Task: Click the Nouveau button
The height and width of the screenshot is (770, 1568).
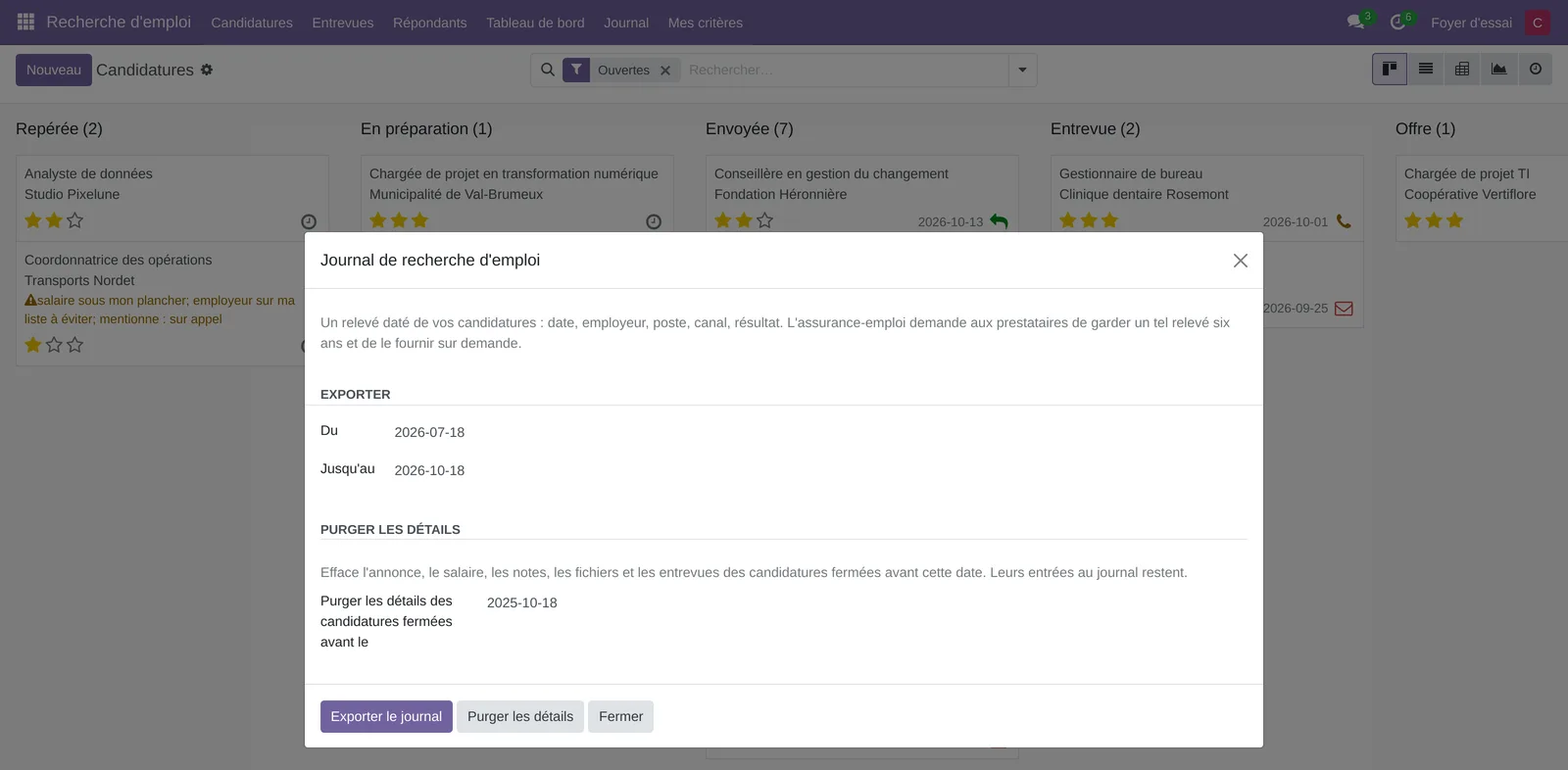Action: pos(54,70)
